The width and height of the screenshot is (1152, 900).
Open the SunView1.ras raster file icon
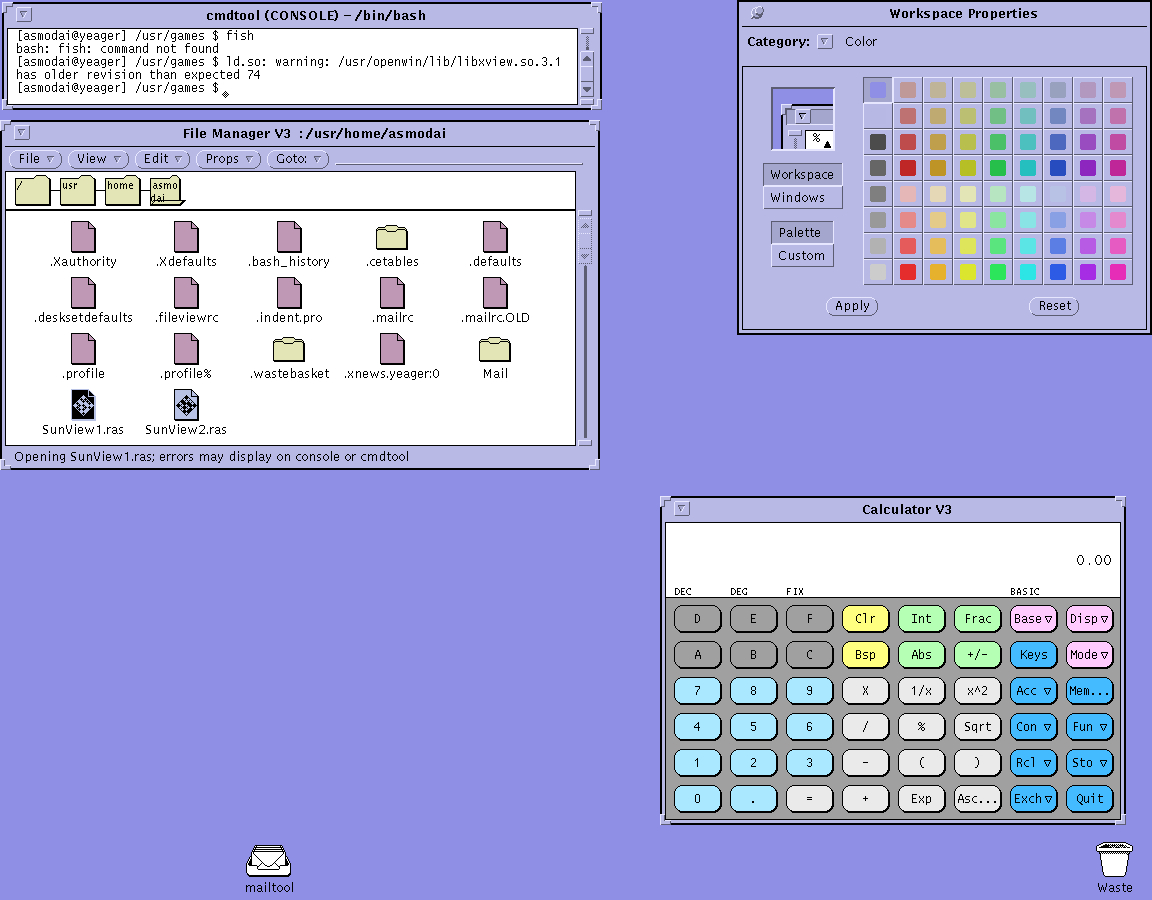tap(83, 405)
